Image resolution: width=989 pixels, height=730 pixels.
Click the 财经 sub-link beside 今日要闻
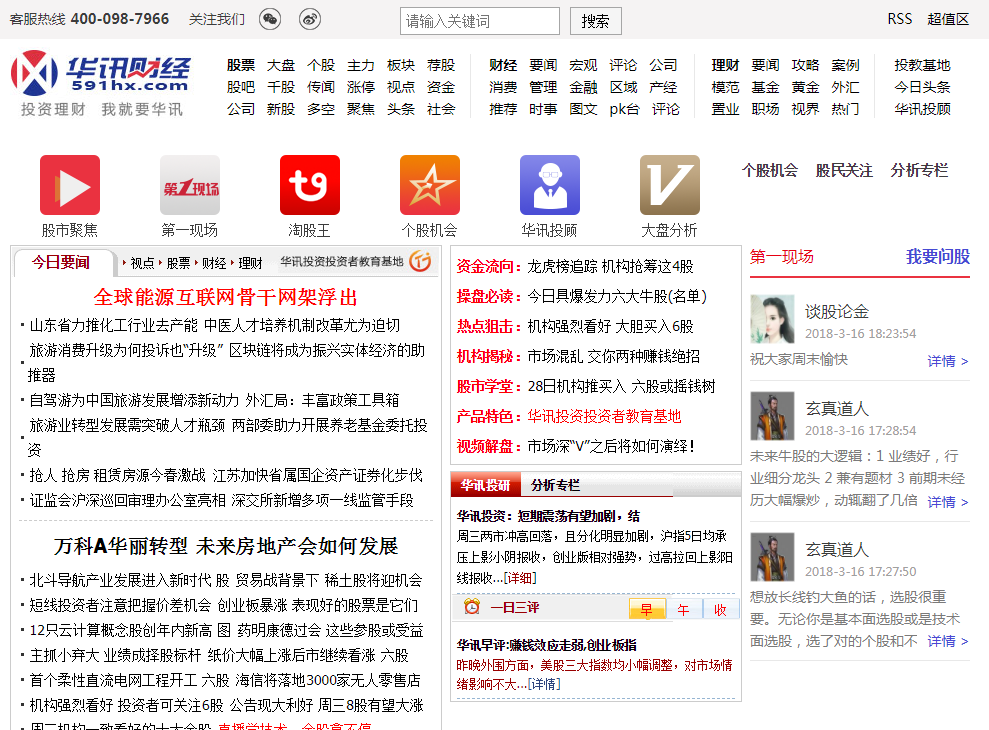click(214, 263)
